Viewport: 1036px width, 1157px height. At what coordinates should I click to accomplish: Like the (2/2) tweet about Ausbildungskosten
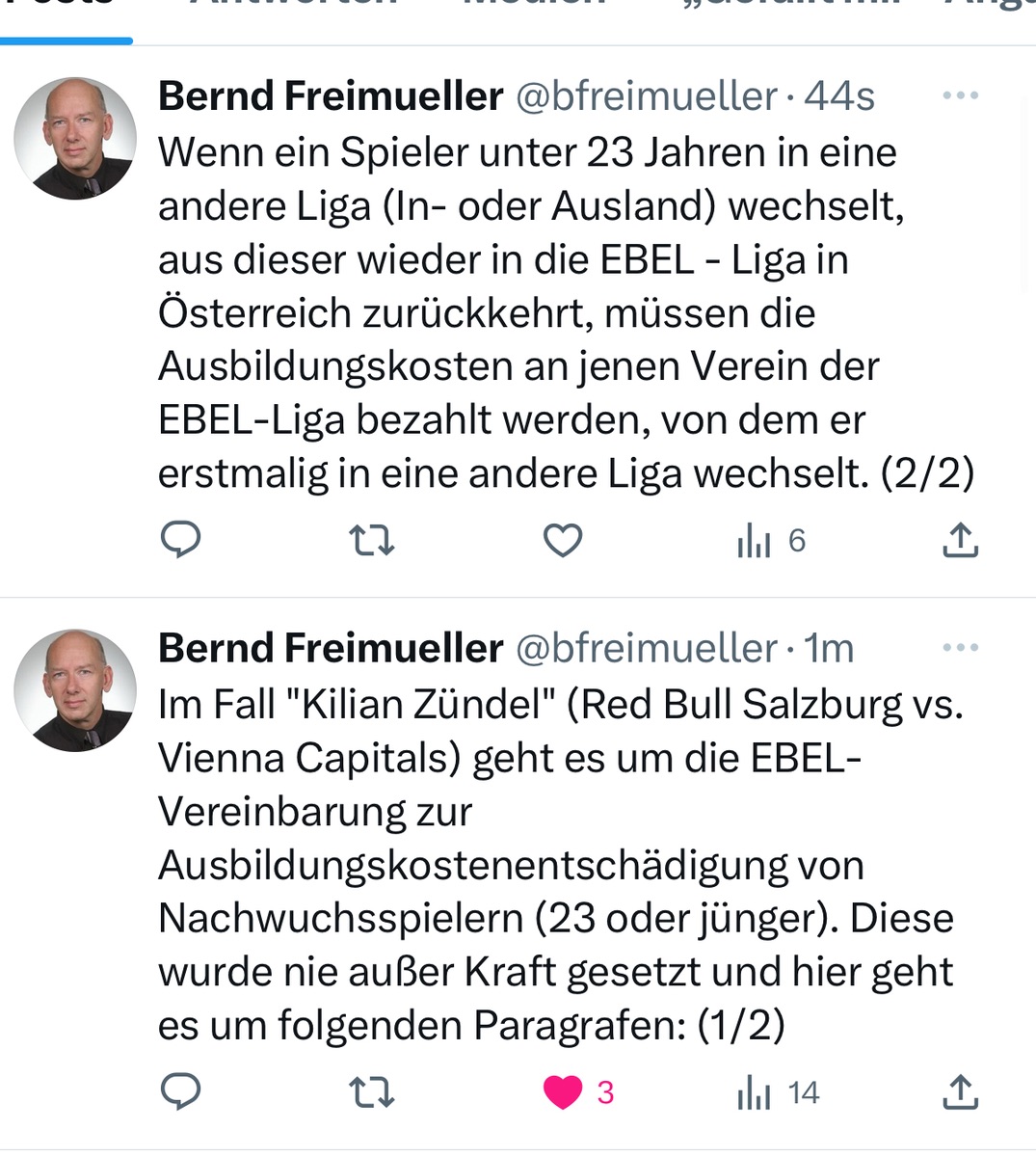(x=563, y=540)
